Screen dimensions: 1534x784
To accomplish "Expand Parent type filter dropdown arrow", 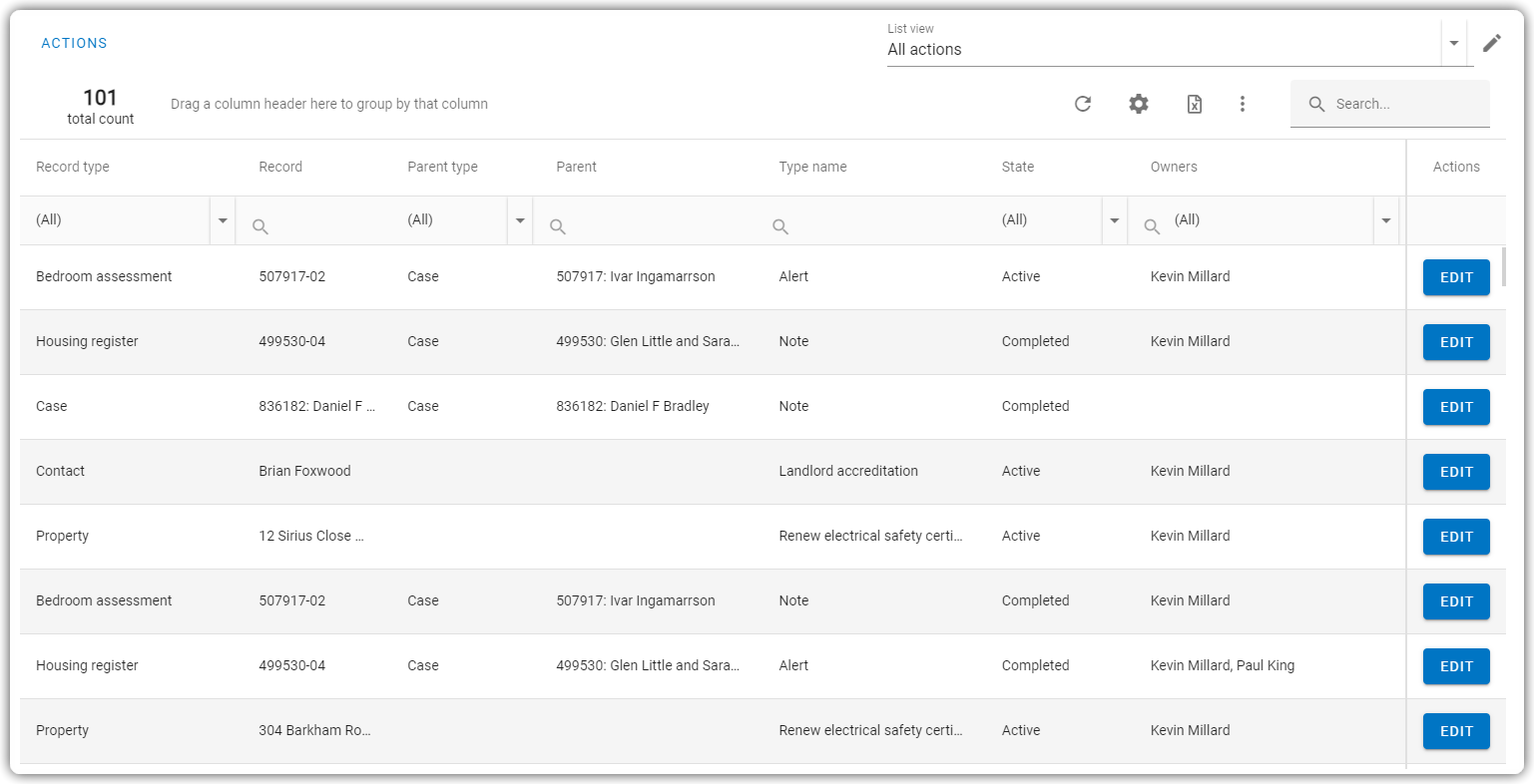I will coord(520,220).
